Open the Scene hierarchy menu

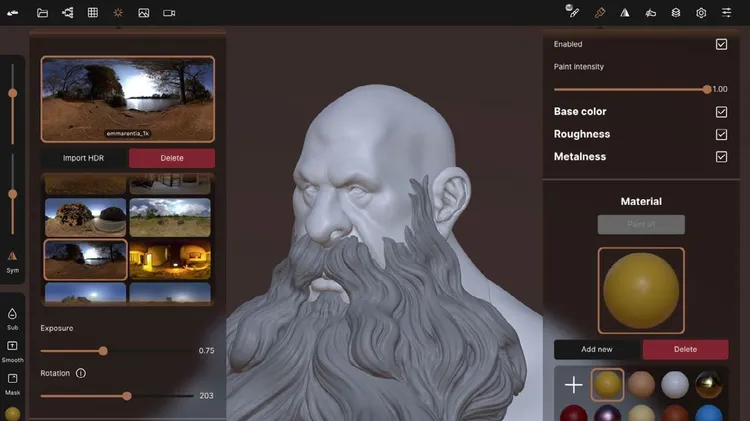[67, 13]
